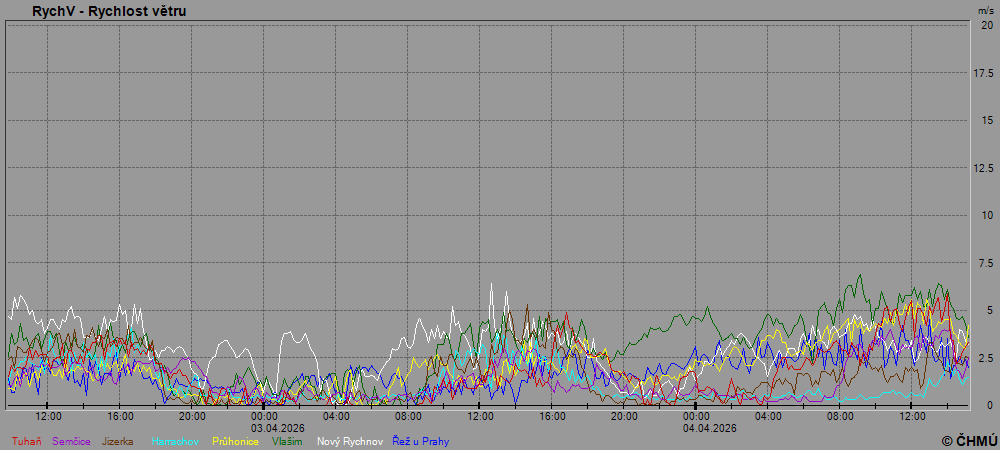Select the green Vlašim legend entry
The width and height of the screenshot is (1000, 450).
(x=287, y=441)
